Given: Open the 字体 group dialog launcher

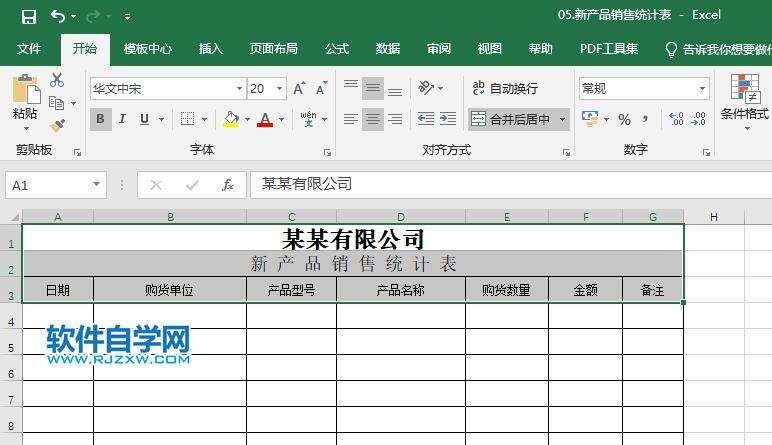Looking at the screenshot, I should click(327, 153).
